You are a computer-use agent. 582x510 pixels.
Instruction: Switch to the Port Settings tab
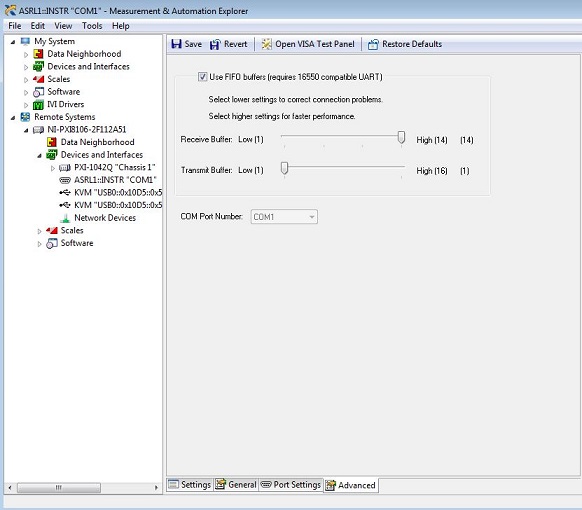click(291, 485)
